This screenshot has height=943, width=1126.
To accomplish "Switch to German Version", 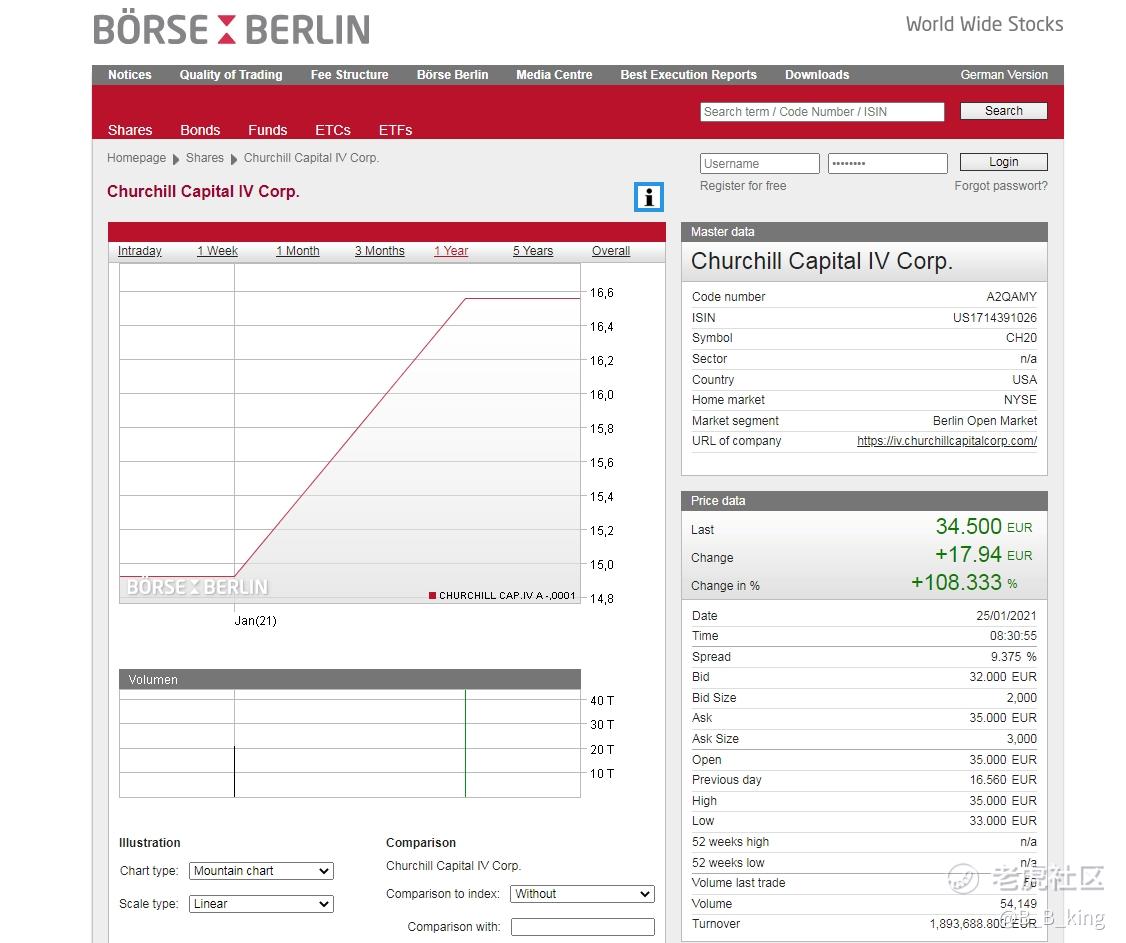I will (1004, 75).
